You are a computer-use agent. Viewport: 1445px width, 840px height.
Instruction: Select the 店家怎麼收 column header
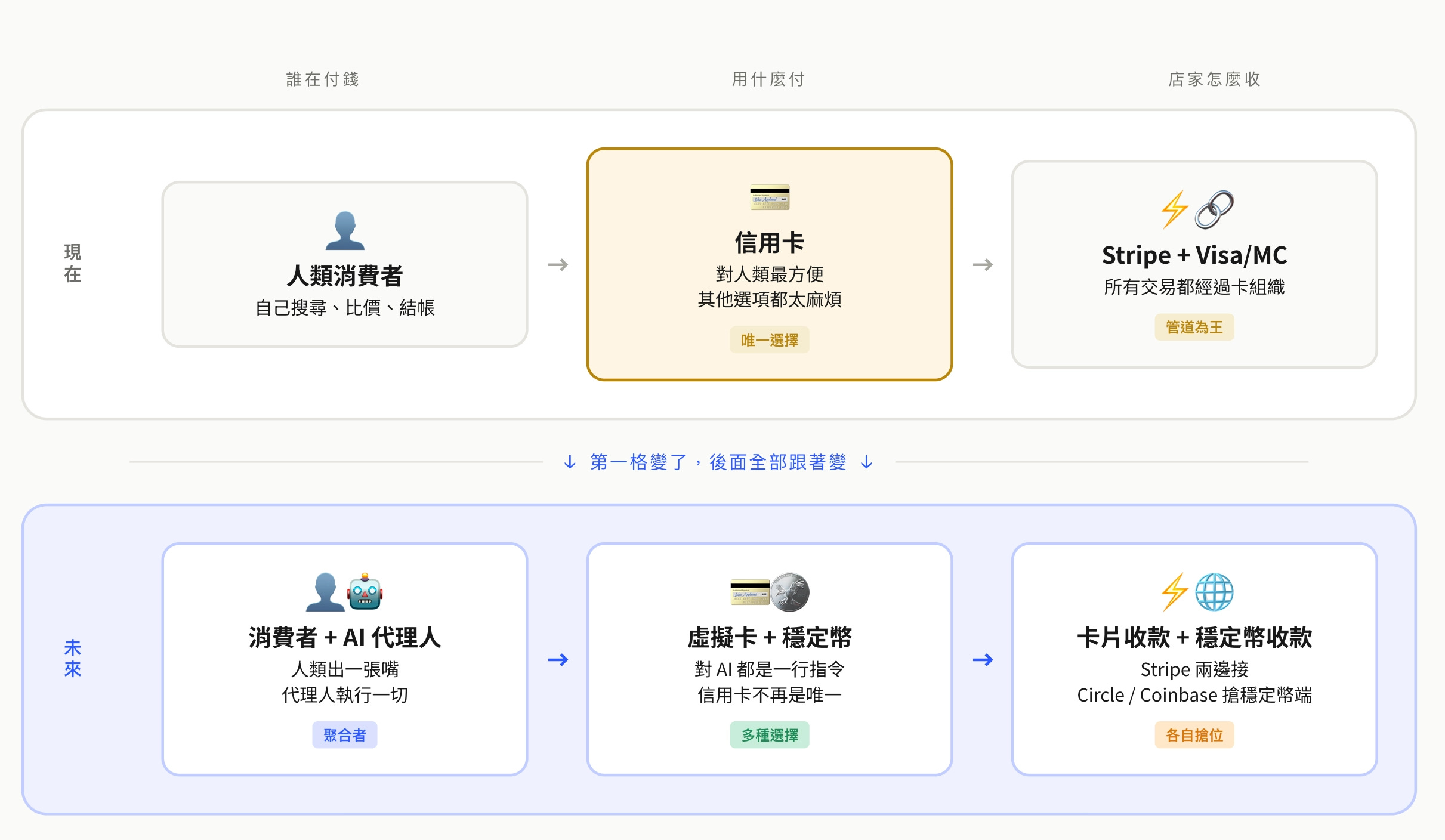[1214, 79]
